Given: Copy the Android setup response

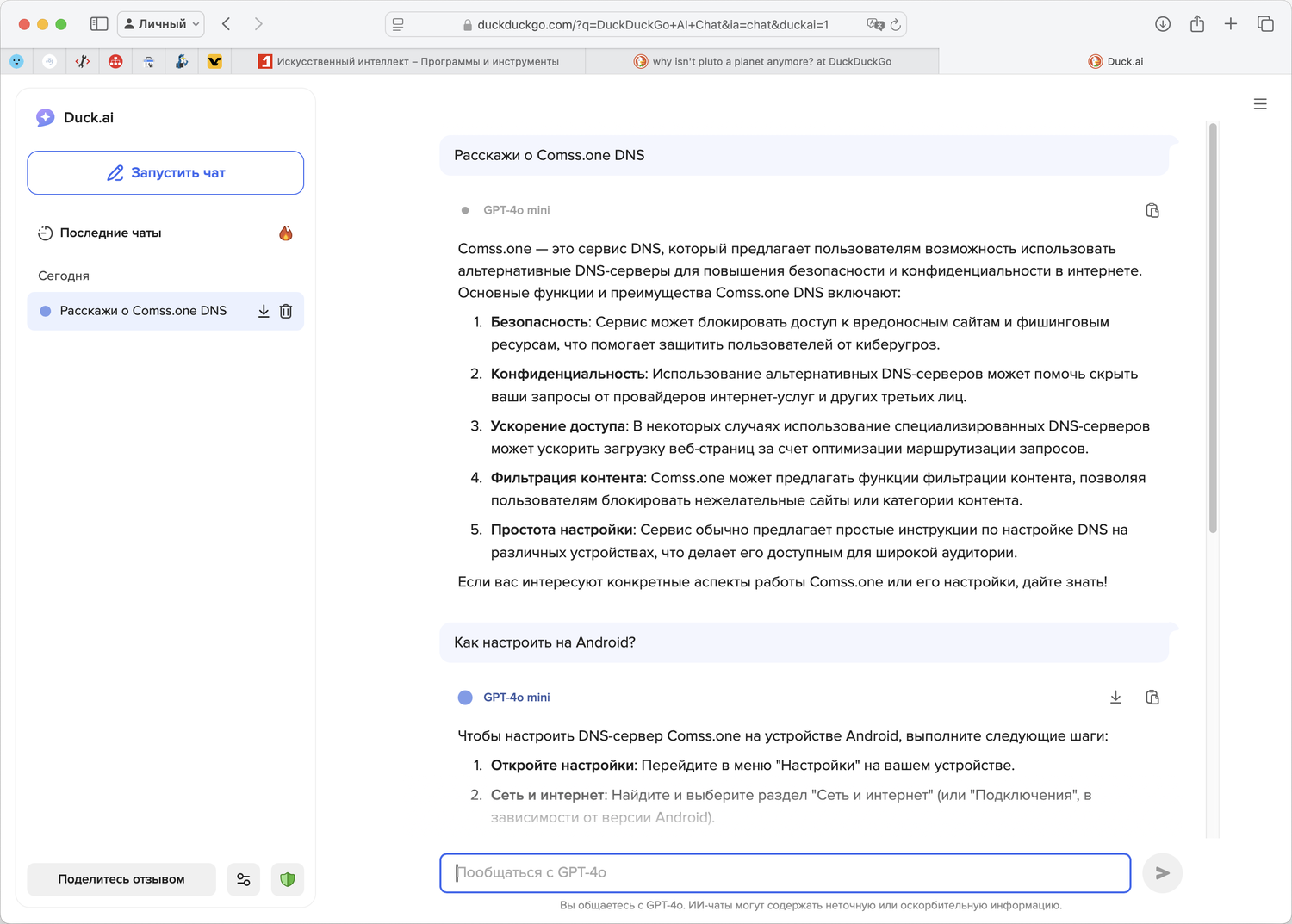Looking at the screenshot, I should tap(1152, 698).
